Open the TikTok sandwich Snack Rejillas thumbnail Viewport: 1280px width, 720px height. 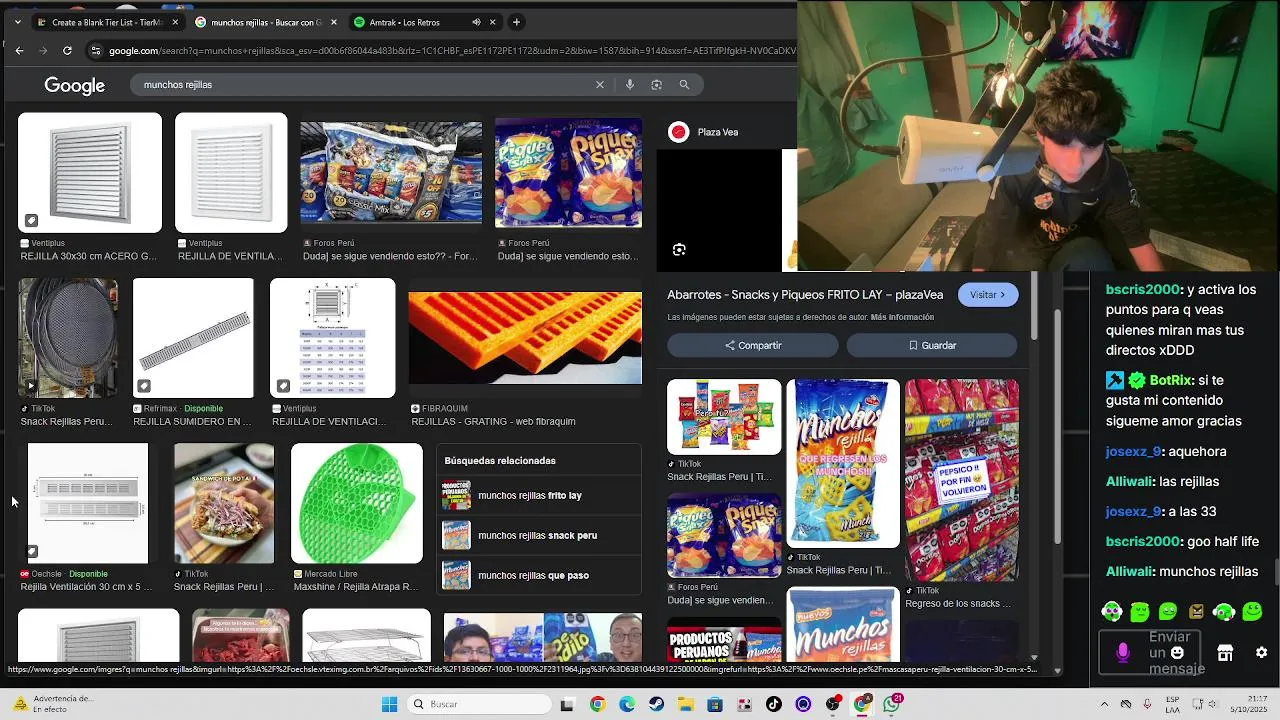pos(224,503)
